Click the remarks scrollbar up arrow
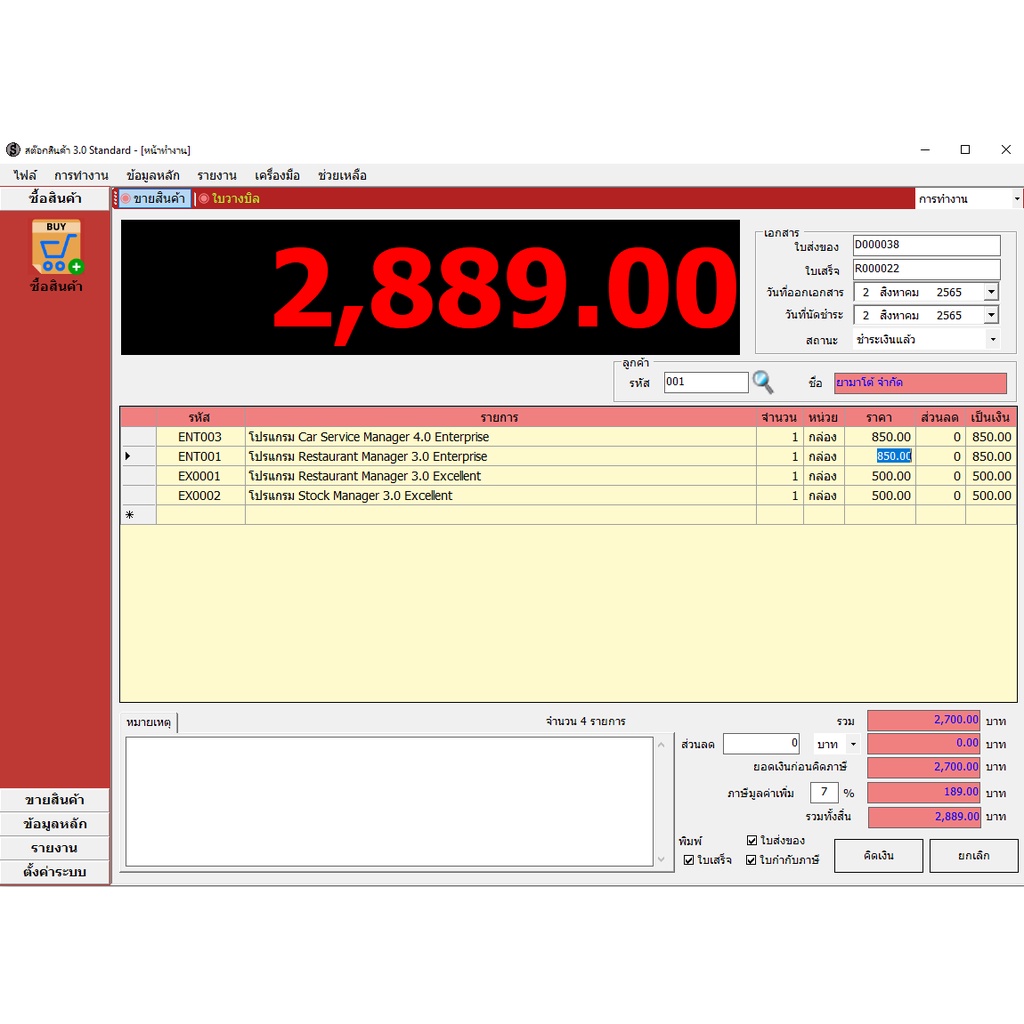Image resolution: width=1024 pixels, height=1024 pixels. point(662,745)
